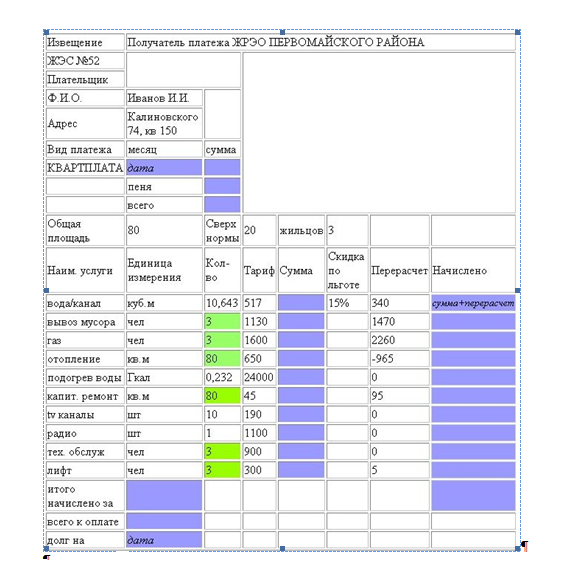This screenshot has height=570, width=585.
Task: Click the 'Адрес' label cell
Action: (x=85, y=123)
